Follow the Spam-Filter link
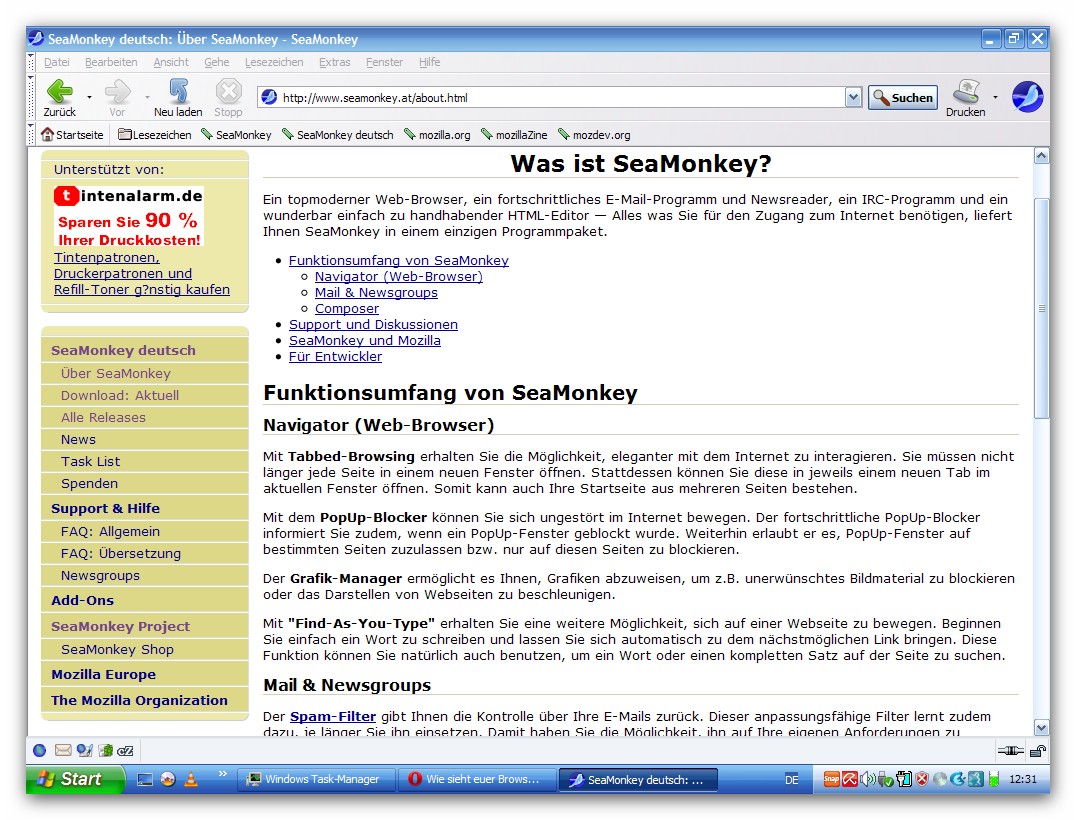1076x820 pixels. point(333,716)
